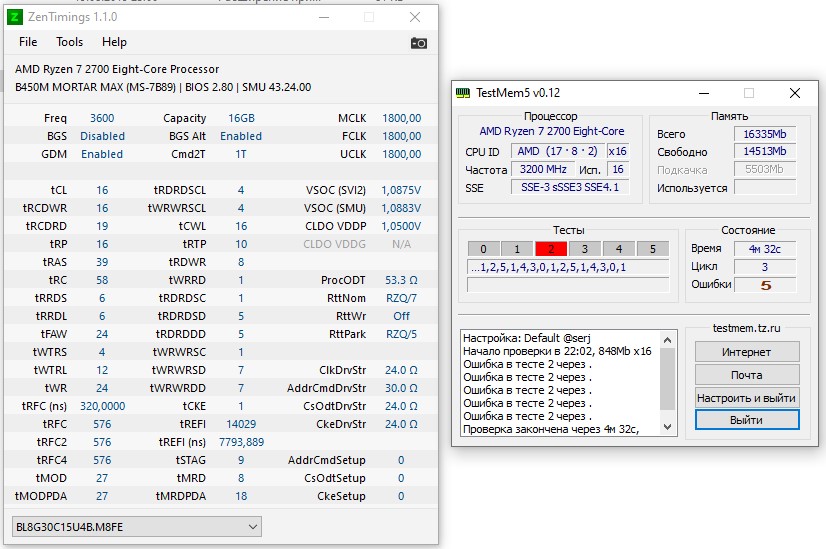The image size is (826, 549).
Task: Click the CLDO VDDP value 1,0500V
Action: click(401, 226)
